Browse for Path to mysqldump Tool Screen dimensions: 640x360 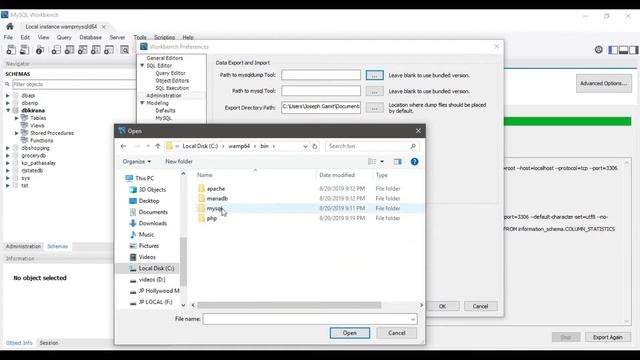coord(374,76)
